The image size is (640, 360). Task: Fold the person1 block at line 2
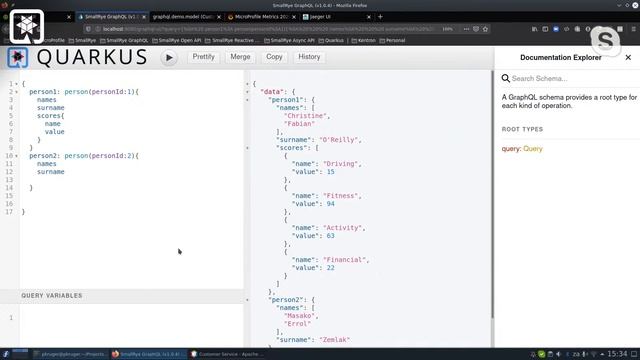click(x=16, y=92)
